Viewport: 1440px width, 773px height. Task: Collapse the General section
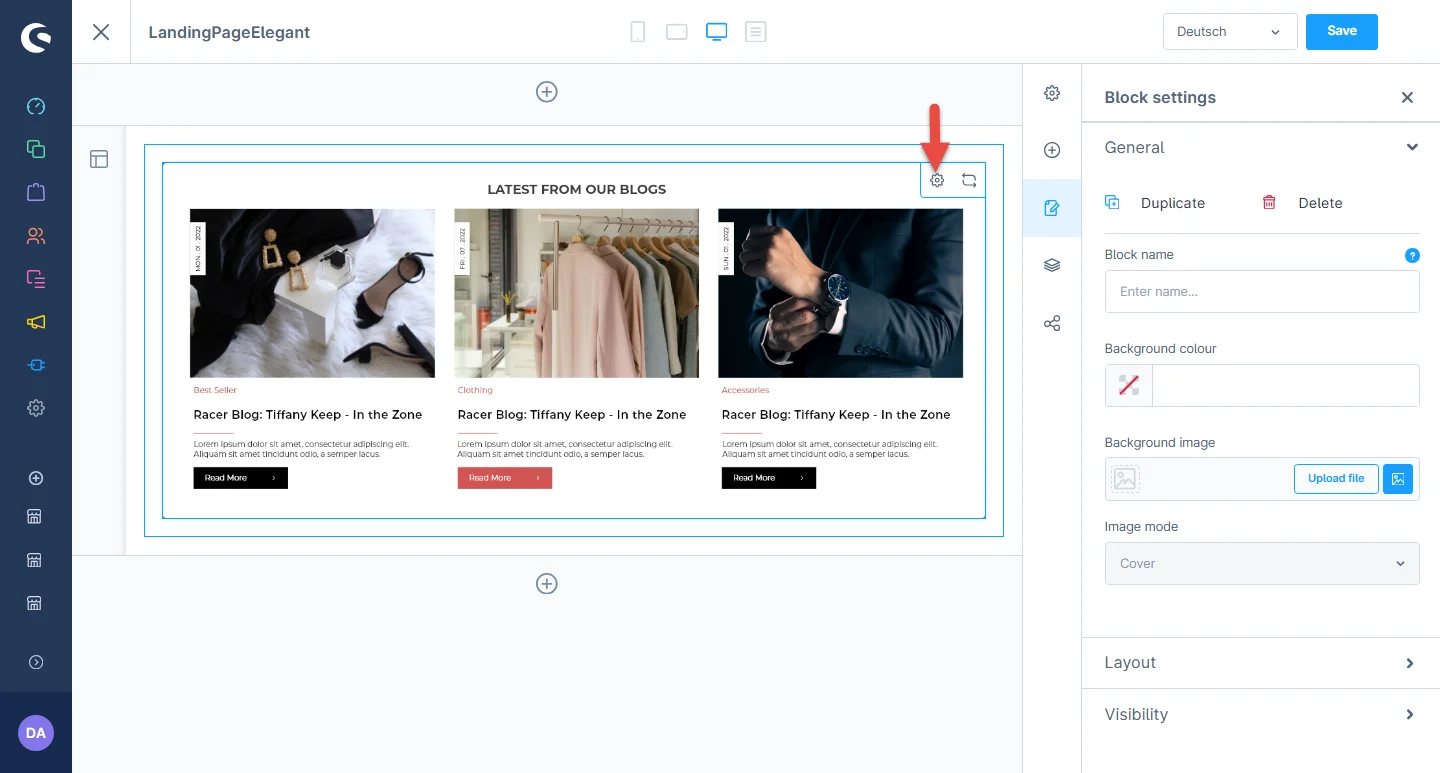[1411, 148]
